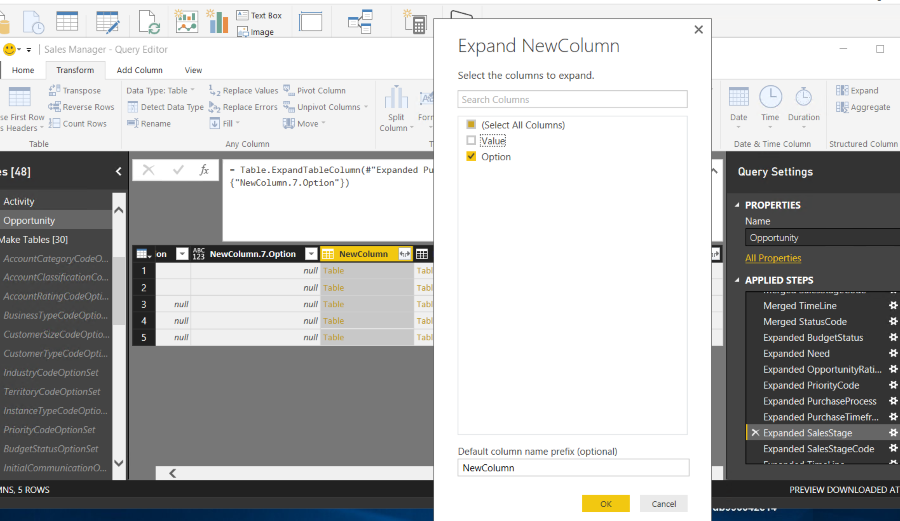The image size is (900, 521).
Task: Check the Value column checkbox
Action: (x=471, y=141)
